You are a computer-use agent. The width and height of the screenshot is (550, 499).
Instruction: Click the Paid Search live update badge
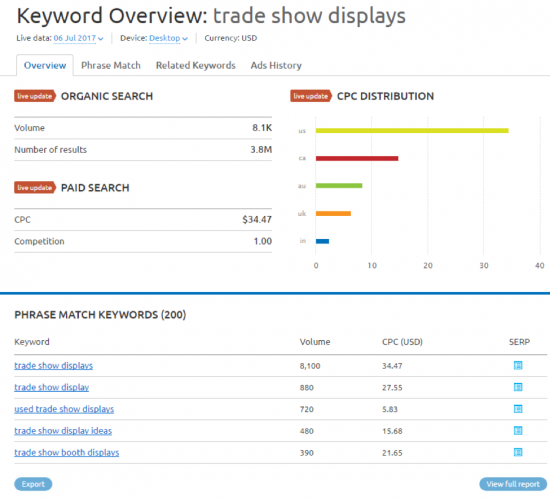click(x=35, y=188)
